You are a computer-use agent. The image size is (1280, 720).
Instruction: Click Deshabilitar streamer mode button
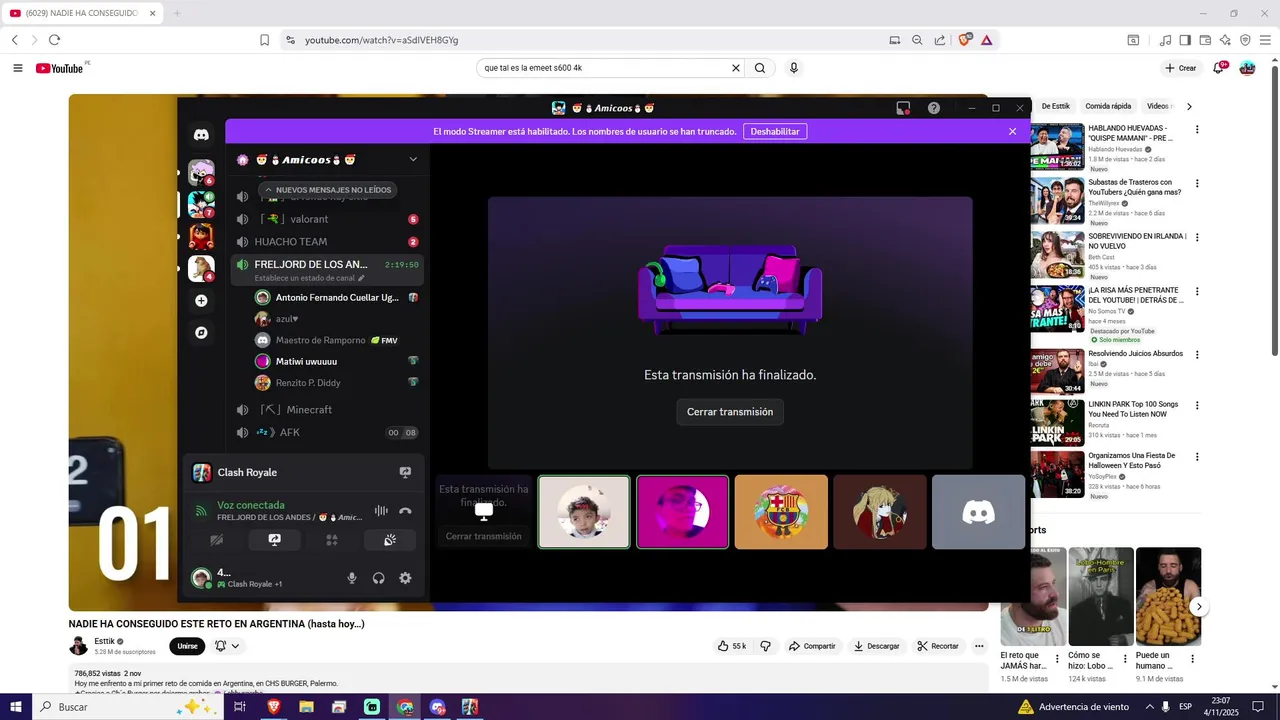[775, 131]
